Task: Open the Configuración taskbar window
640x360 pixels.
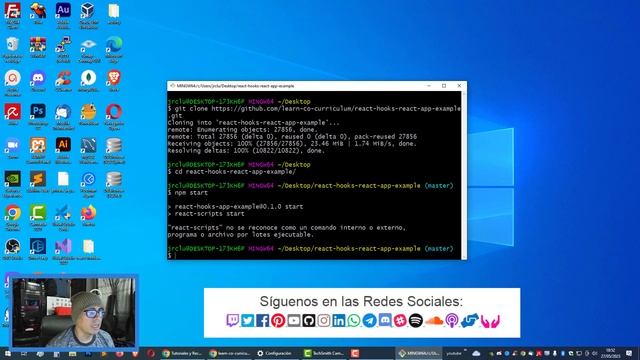Action: [x=276, y=353]
